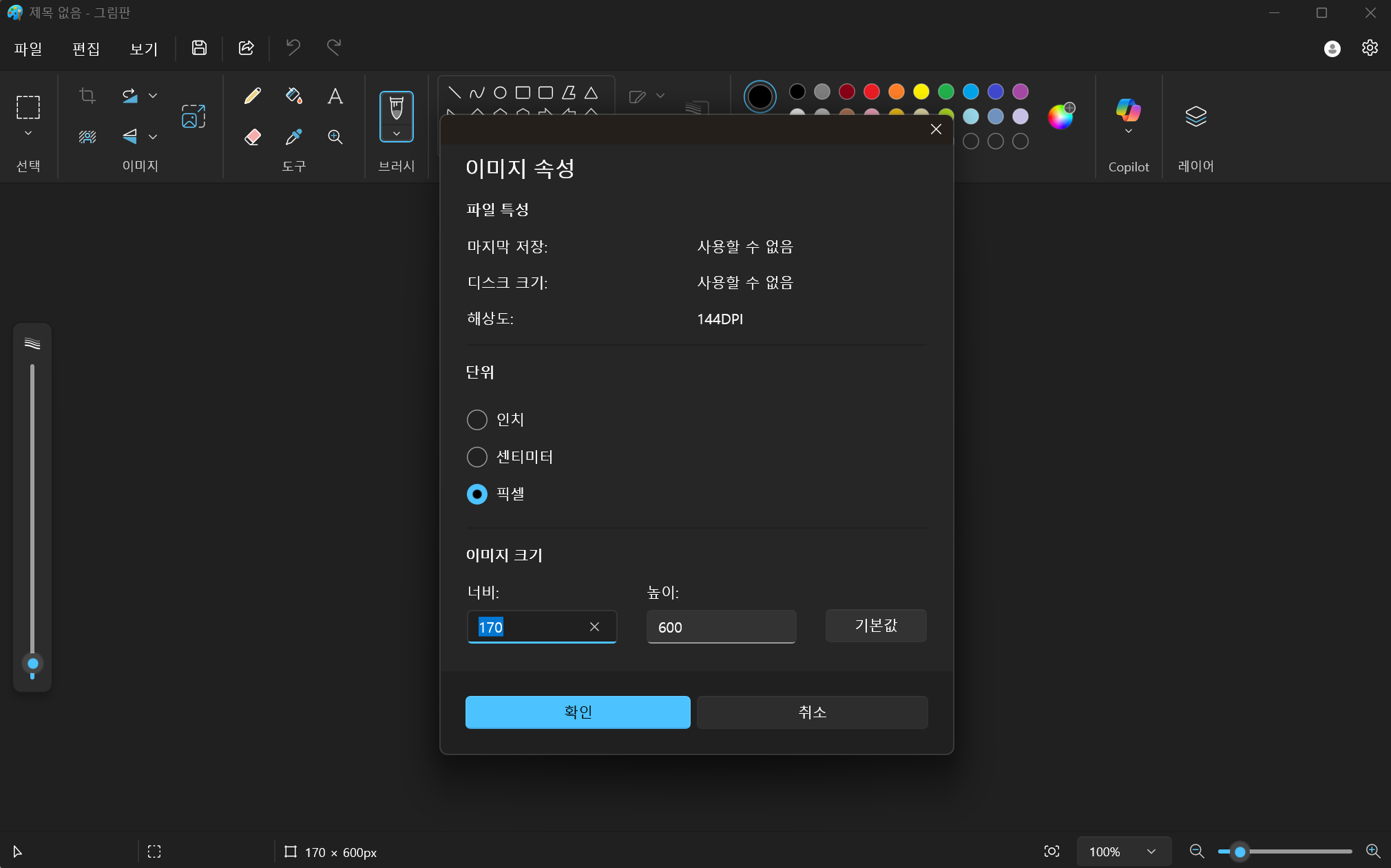Select the Text tool
The height and width of the screenshot is (868, 1391).
click(x=335, y=96)
